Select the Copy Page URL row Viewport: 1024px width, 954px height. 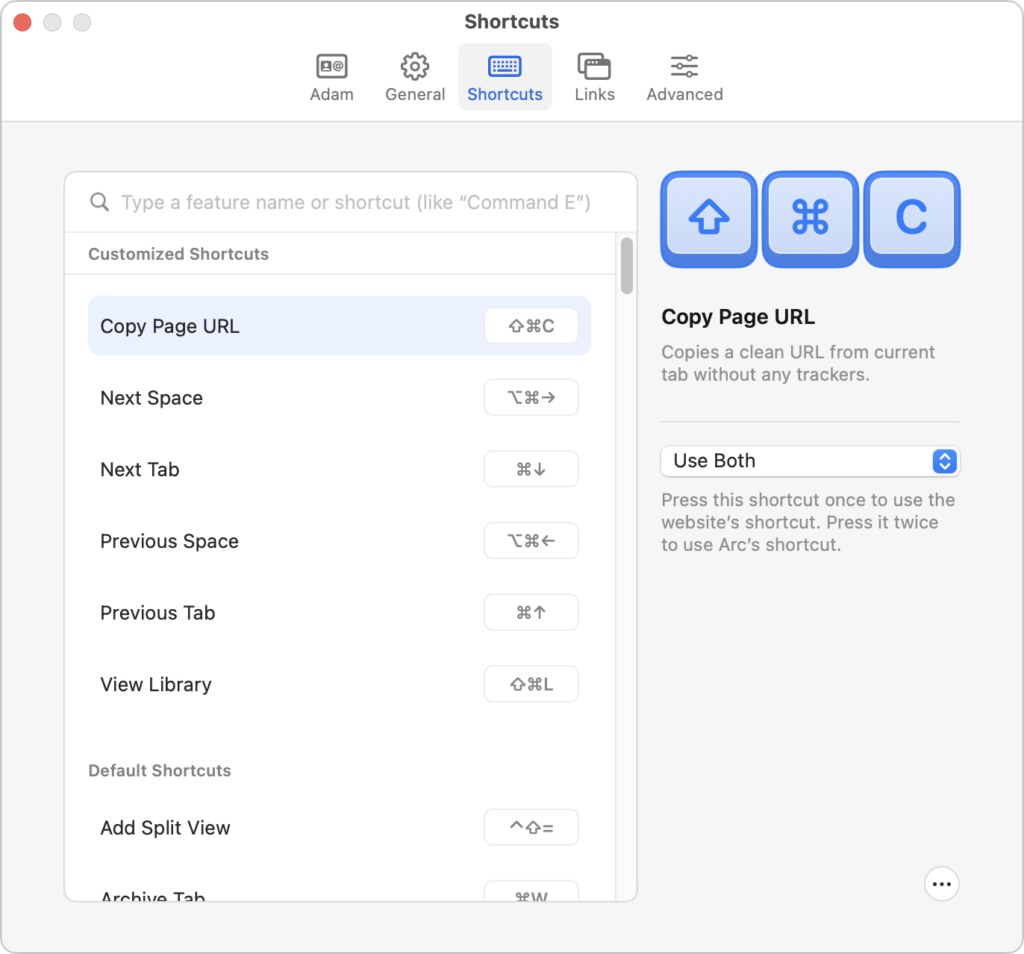point(339,326)
